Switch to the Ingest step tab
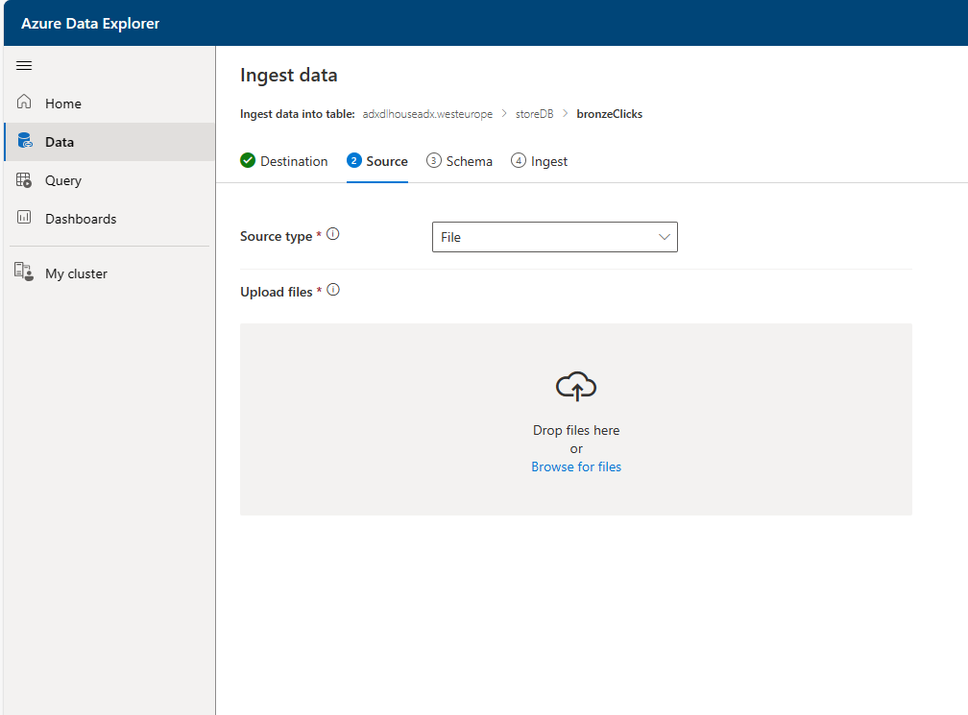 point(539,161)
